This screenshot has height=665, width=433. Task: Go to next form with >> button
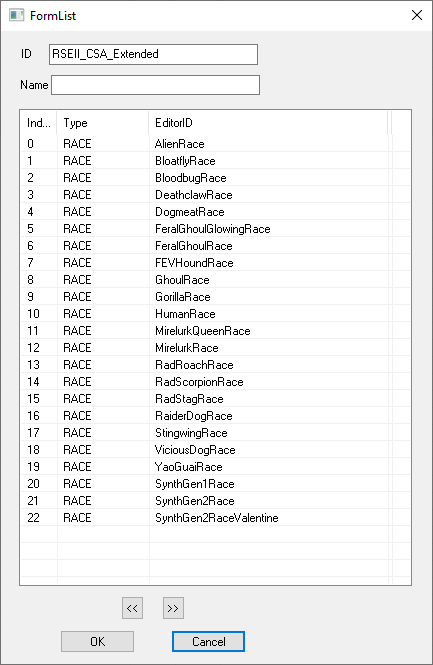[173, 608]
